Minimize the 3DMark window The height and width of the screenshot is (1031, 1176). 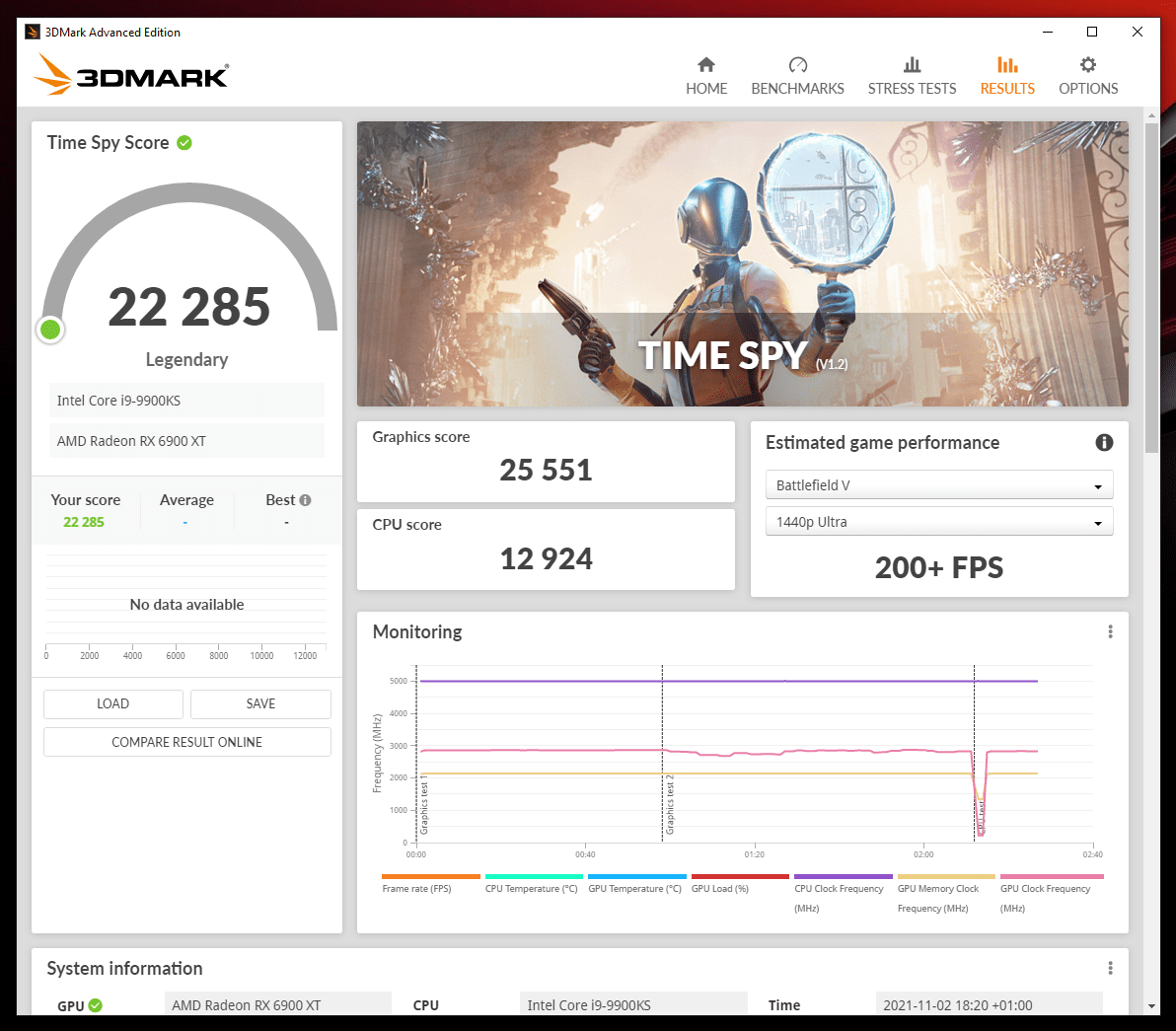1048,32
